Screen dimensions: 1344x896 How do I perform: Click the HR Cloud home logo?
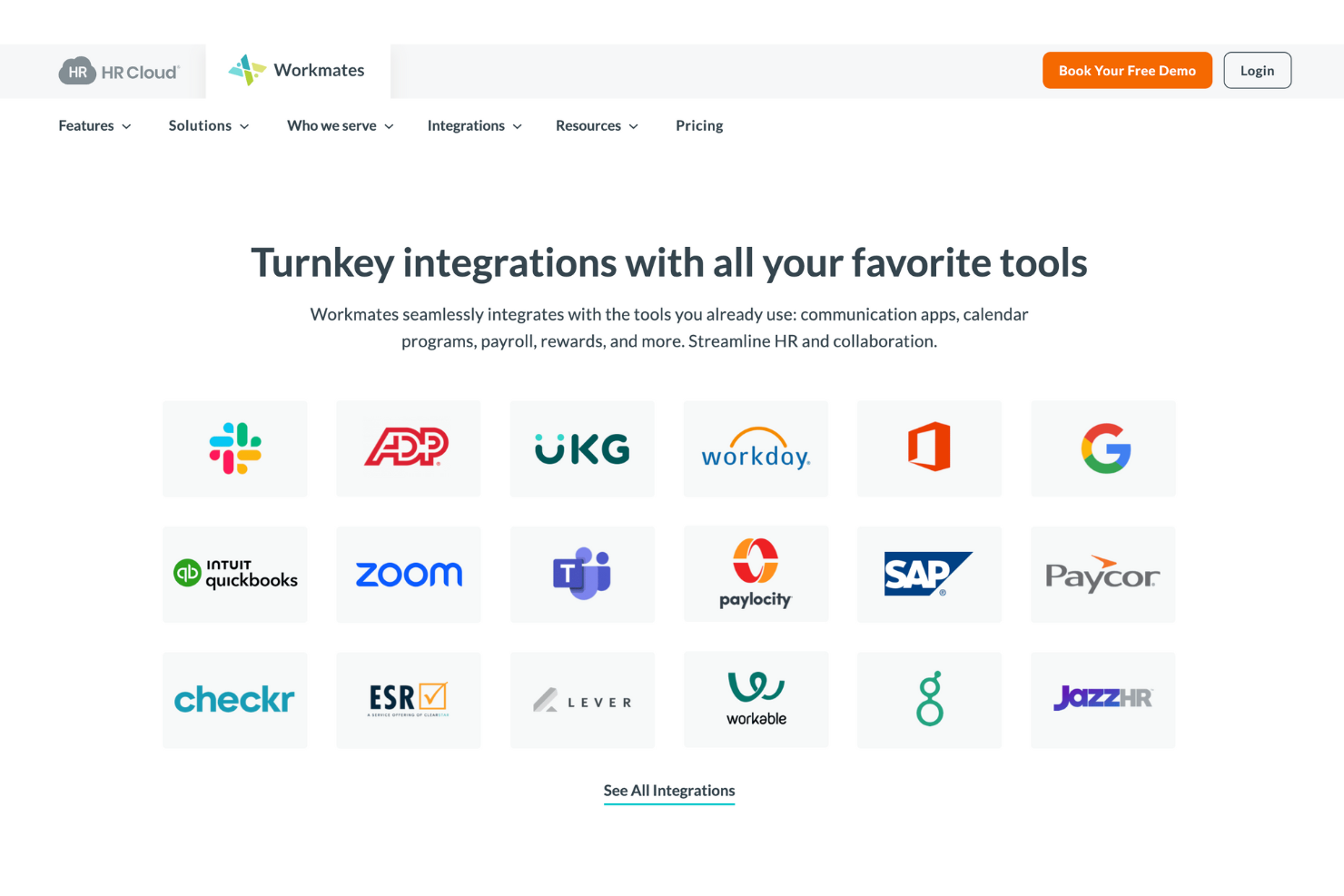pos(119,70)
